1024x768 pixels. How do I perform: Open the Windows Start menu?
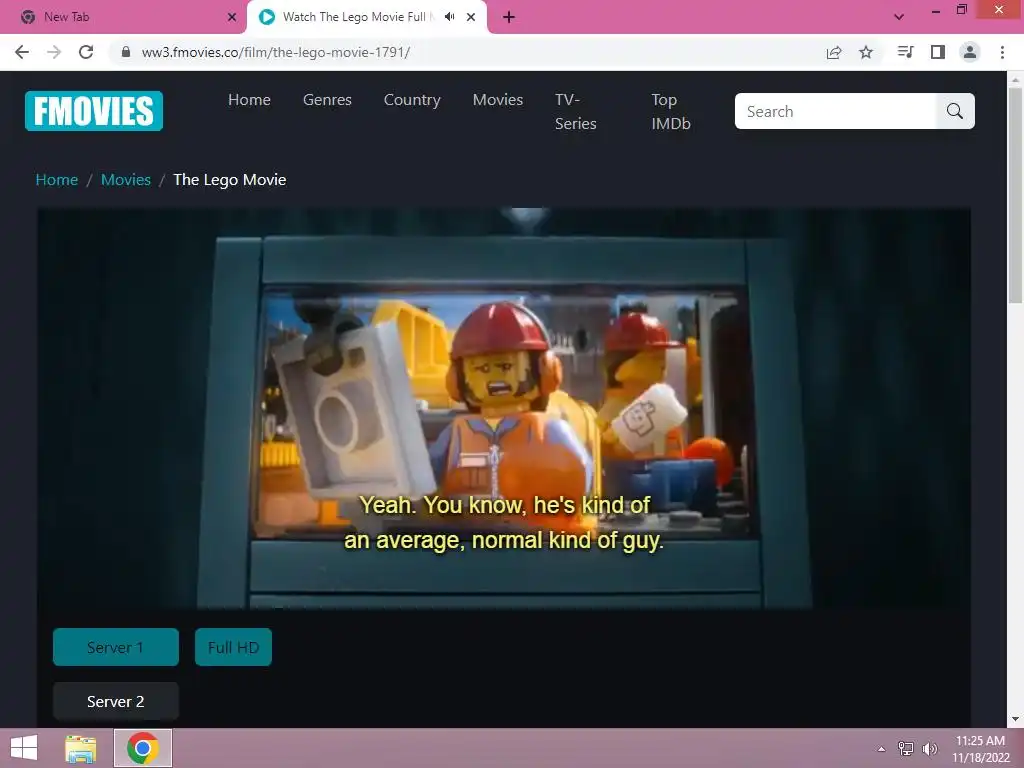(24, 748)
